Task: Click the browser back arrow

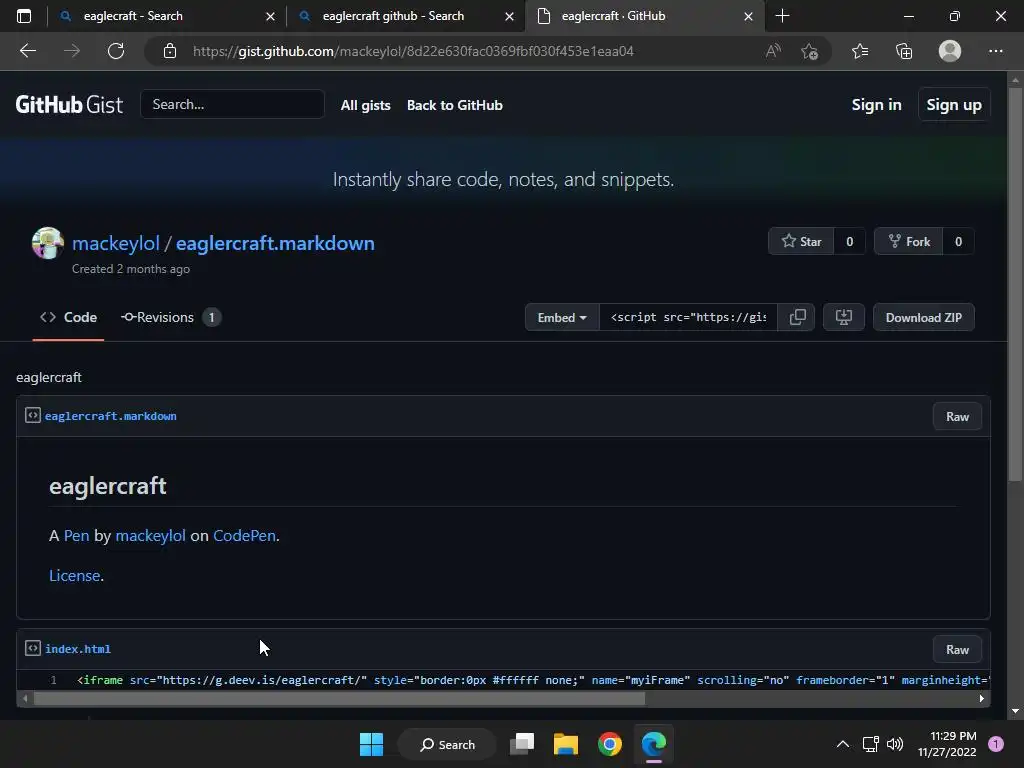Action: tap(27, 51)
